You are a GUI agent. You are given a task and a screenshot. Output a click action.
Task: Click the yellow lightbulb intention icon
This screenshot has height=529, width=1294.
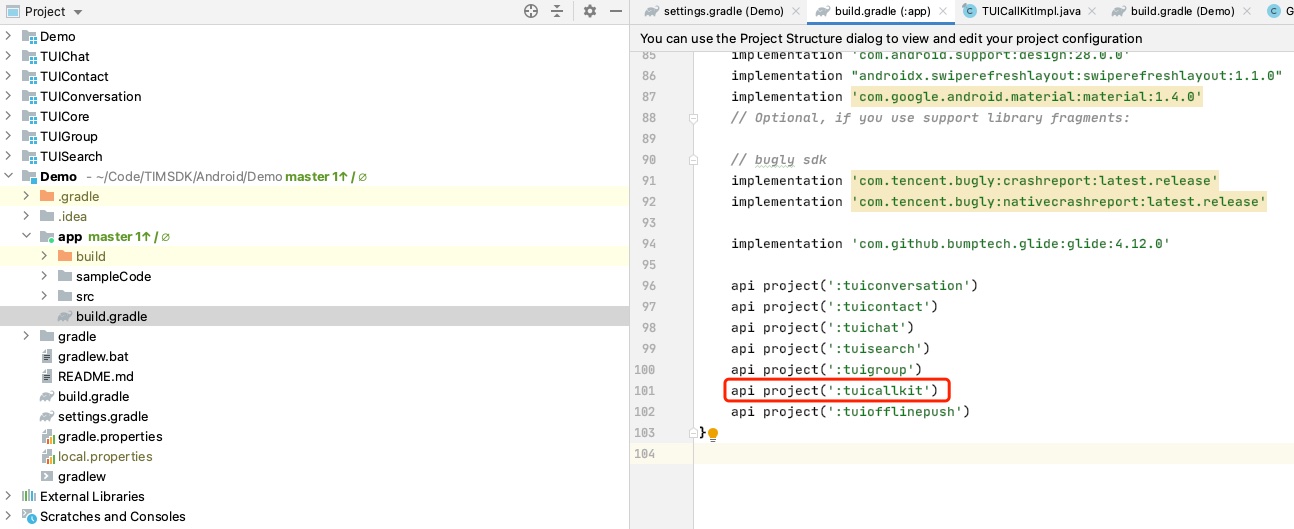713,434
